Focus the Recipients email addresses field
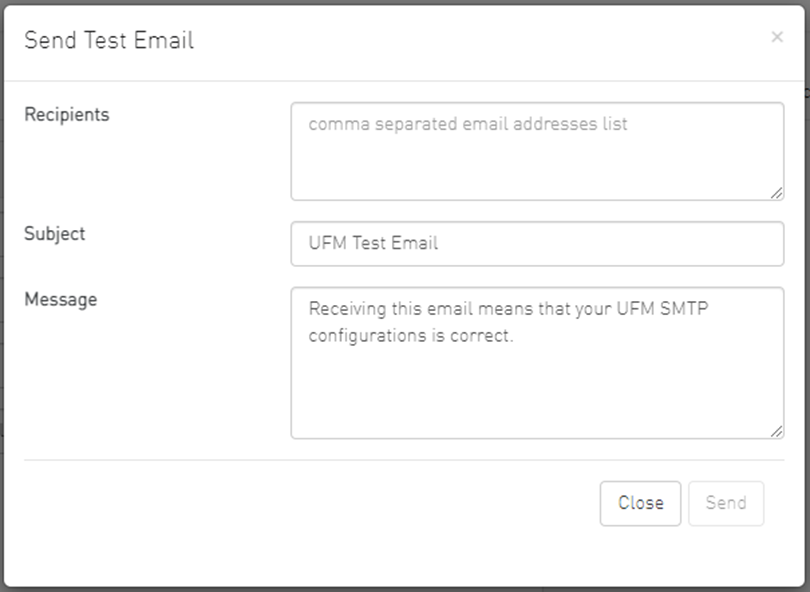810x592 pixels. pos(537,160)
